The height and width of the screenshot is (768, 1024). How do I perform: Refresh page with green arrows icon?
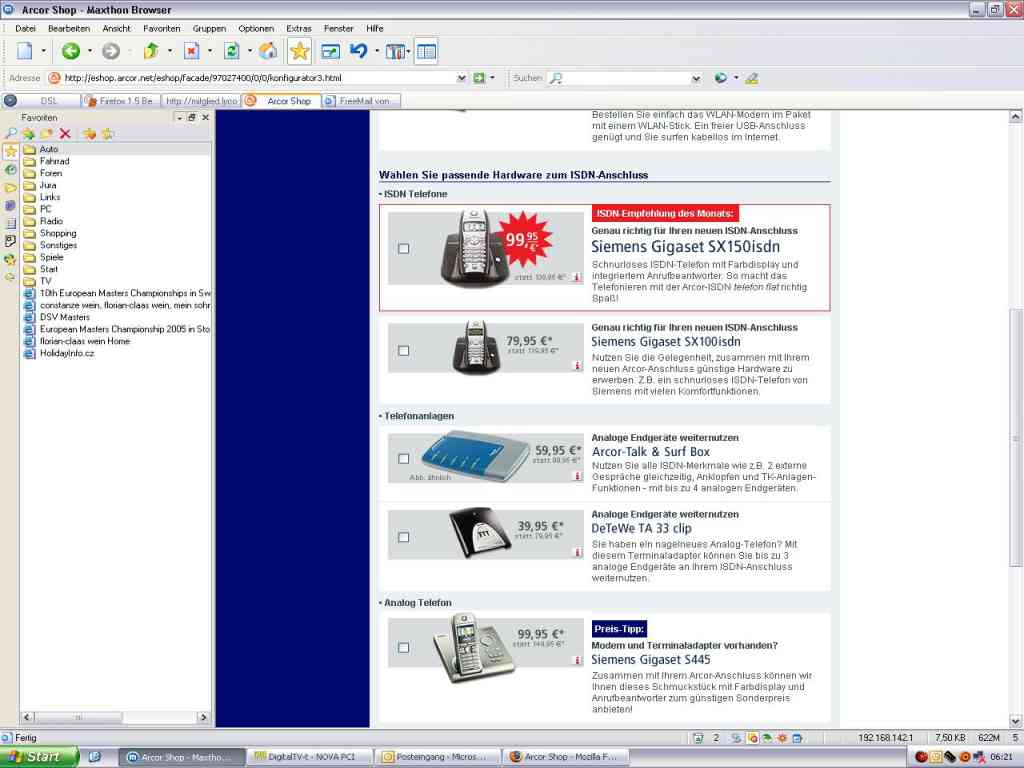pyautogui.click(x=232, y=51)
